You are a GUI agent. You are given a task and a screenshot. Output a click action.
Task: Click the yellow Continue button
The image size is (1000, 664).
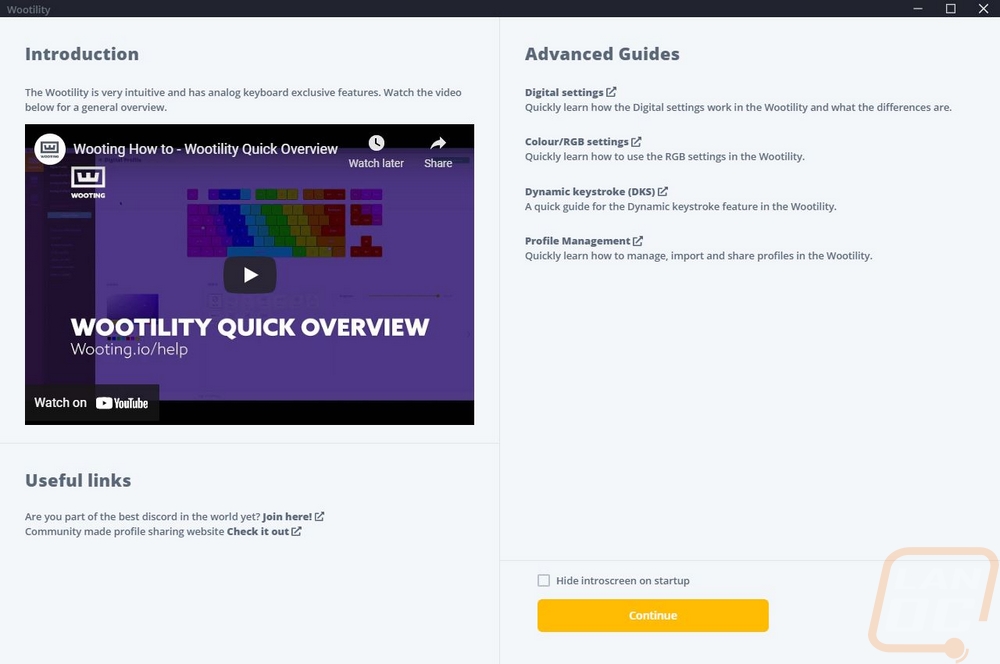tap(653, 616)
